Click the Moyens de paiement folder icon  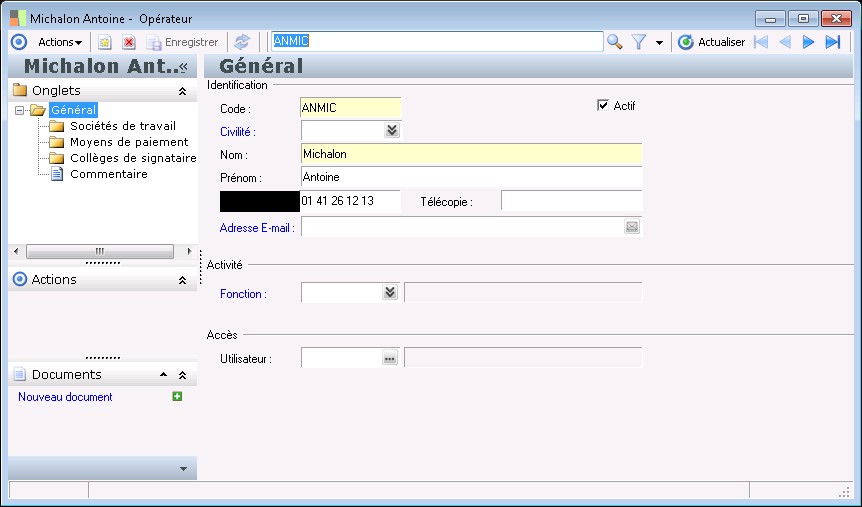pos(57,142)
